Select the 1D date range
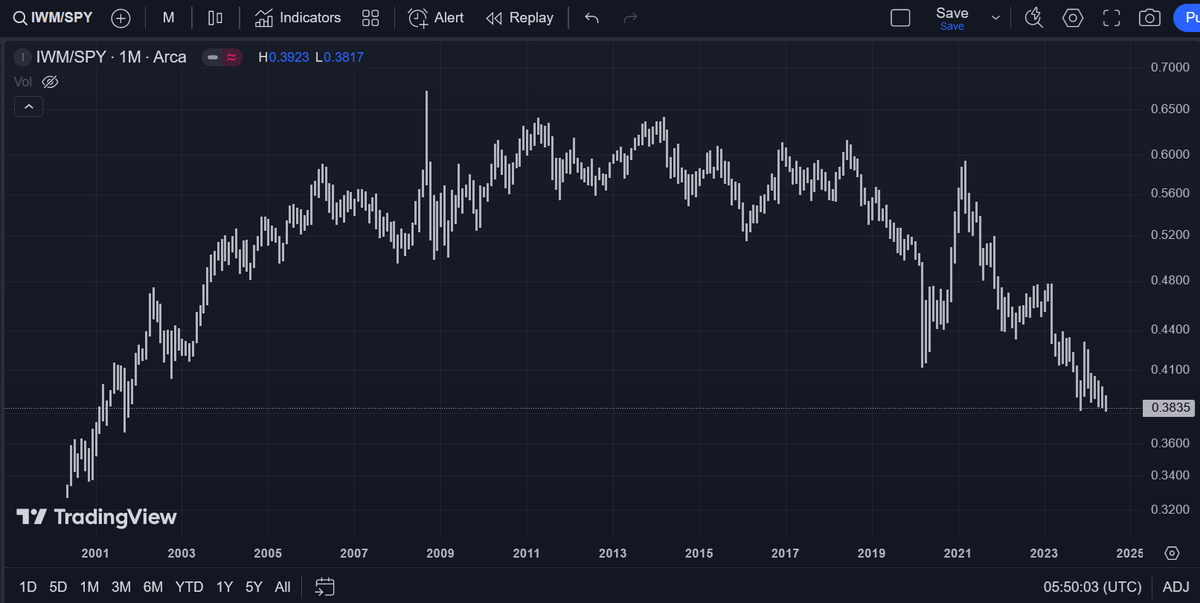1200x603 pixels. 28,587
